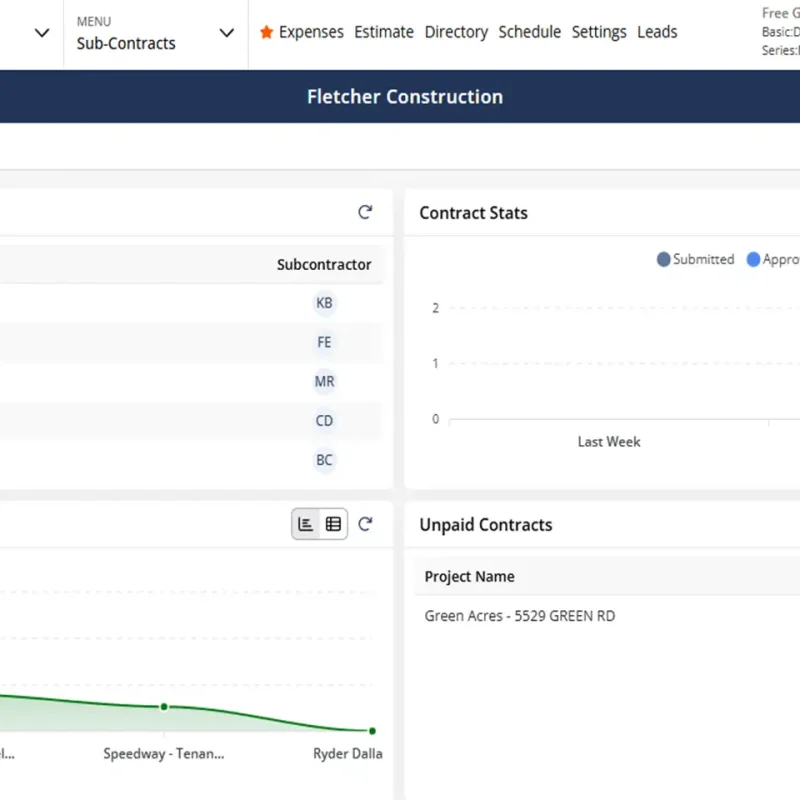Open Green Acres - 5529 GREEN RD contract

(x=520, y=616)
